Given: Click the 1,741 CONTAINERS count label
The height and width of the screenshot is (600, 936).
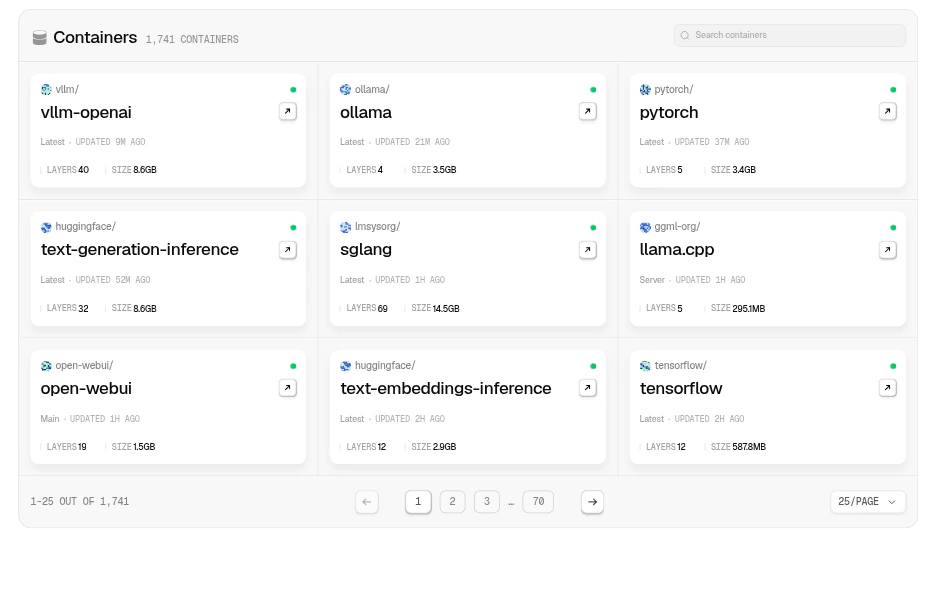Looking at the screenshot, I should [192, 39].
